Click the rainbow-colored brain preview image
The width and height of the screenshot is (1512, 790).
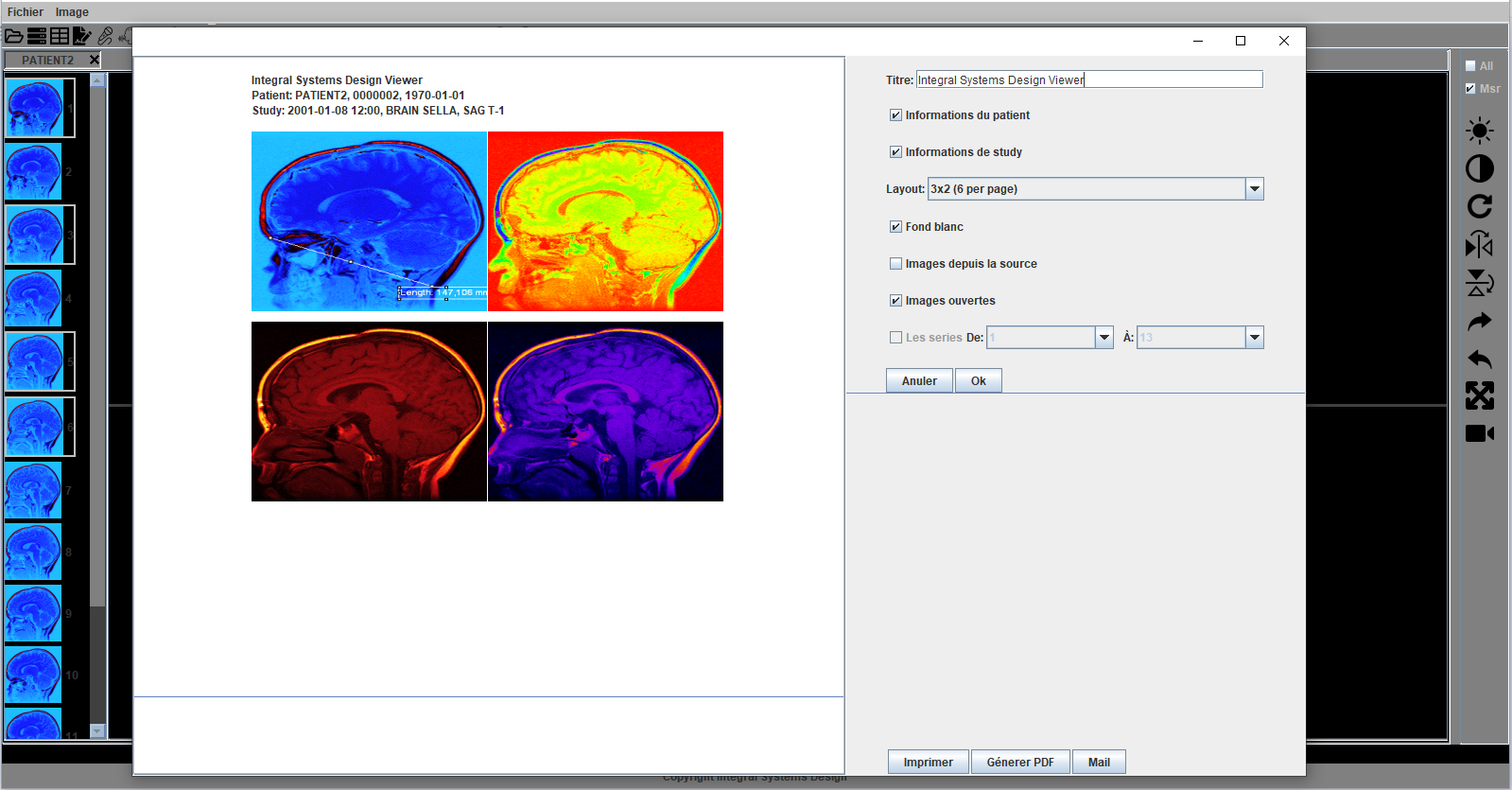[x=605, y=221]
